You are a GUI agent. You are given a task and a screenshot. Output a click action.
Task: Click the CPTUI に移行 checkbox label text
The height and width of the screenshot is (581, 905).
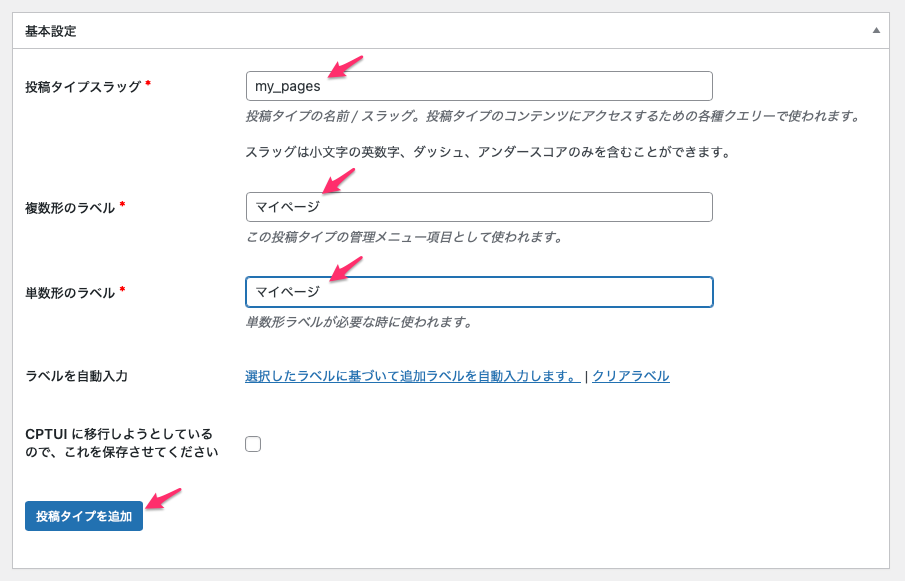coord(120,443)
